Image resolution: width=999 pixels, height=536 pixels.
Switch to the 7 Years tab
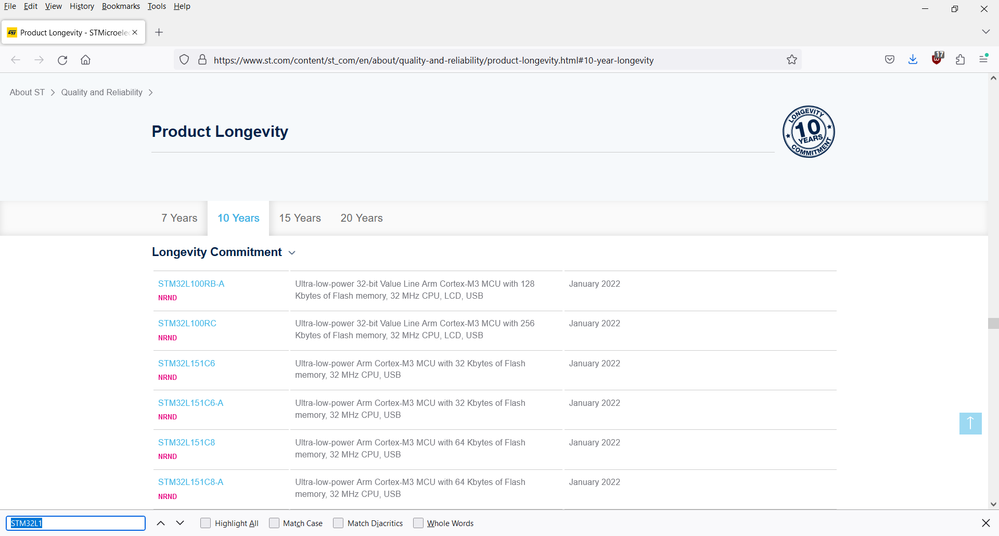click(179, 218)
